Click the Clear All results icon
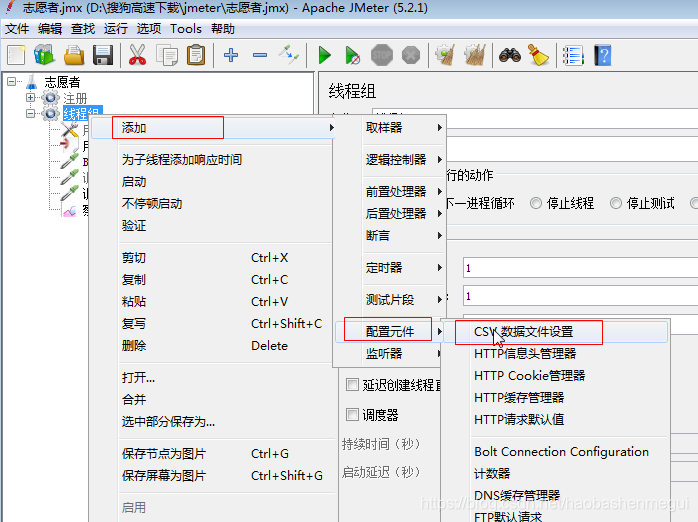Screen dimensions: 698x522 [475, 55]
